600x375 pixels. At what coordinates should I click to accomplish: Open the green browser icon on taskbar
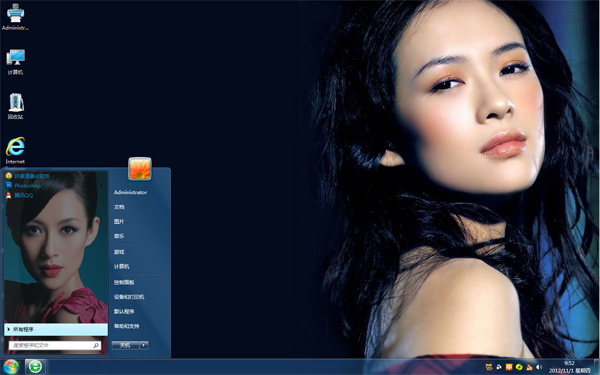[35, 367]
